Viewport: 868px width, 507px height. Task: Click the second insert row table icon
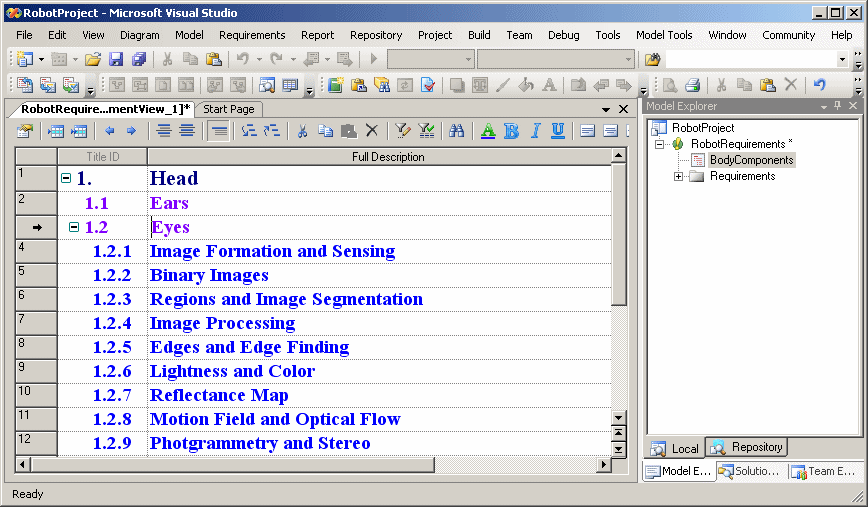79,131
